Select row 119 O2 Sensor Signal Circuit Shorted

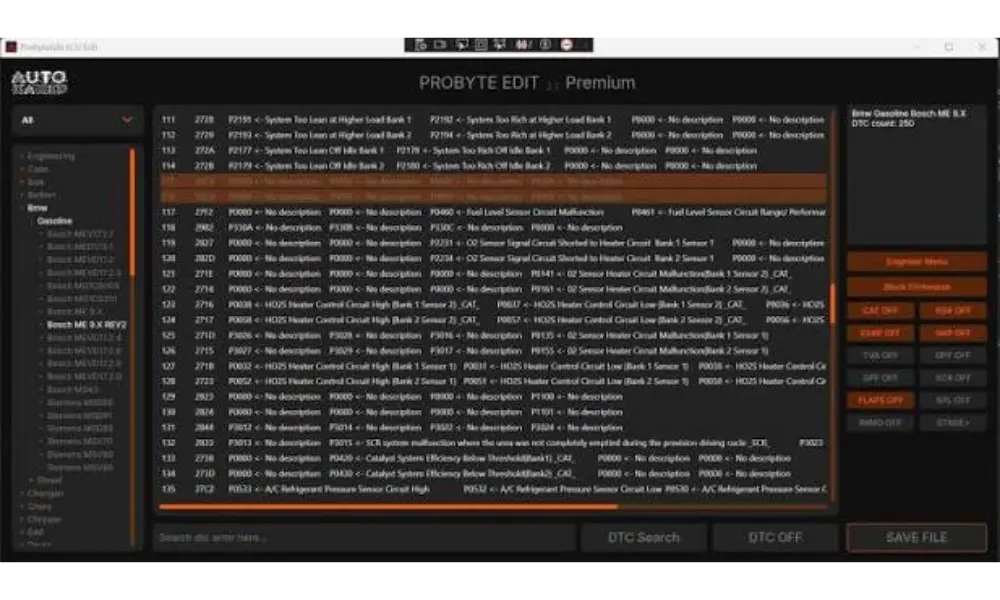click(493, 243)
